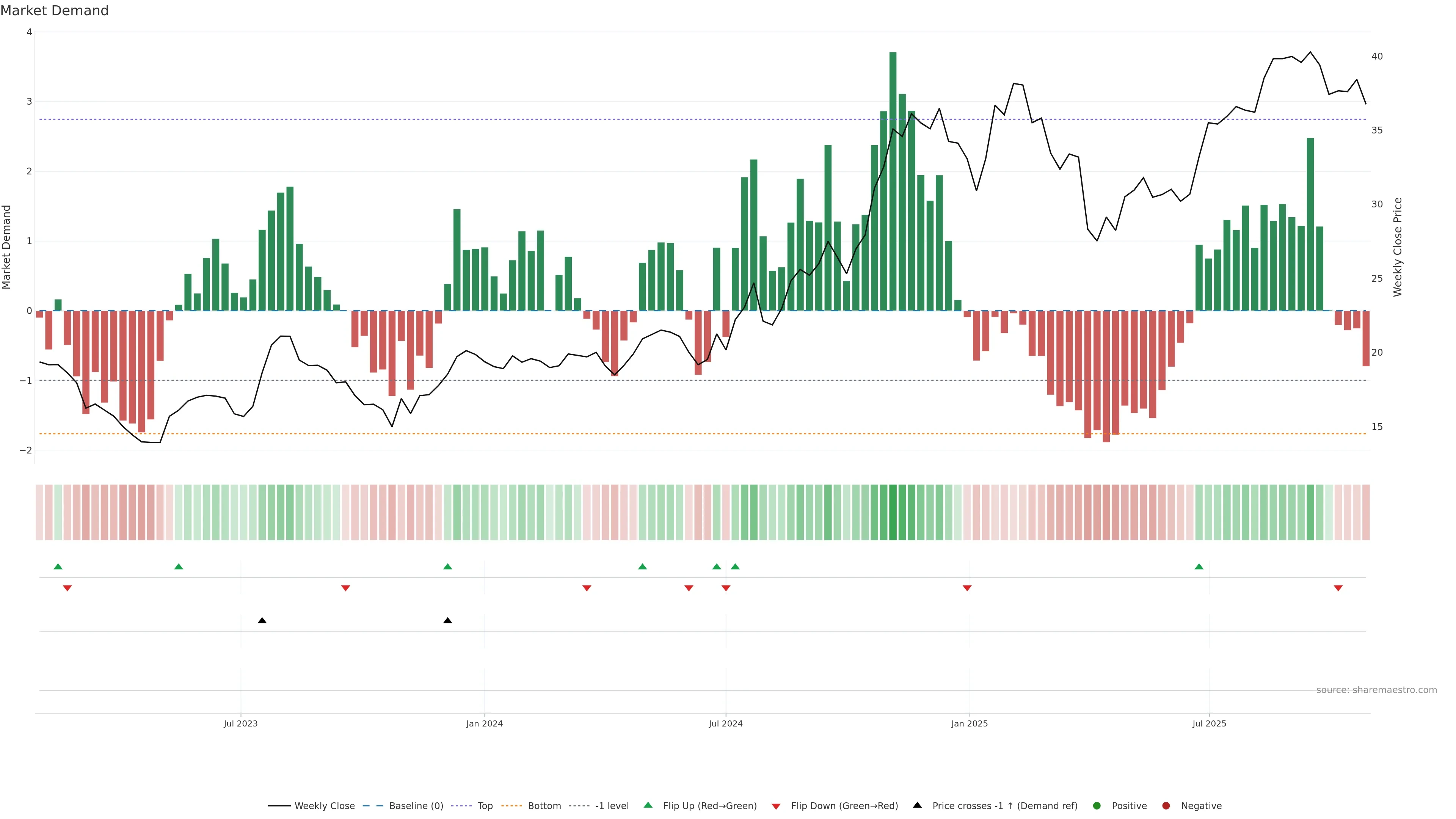
Task: Click the Negative red dot legend icon
Action: pos(1166,806)
